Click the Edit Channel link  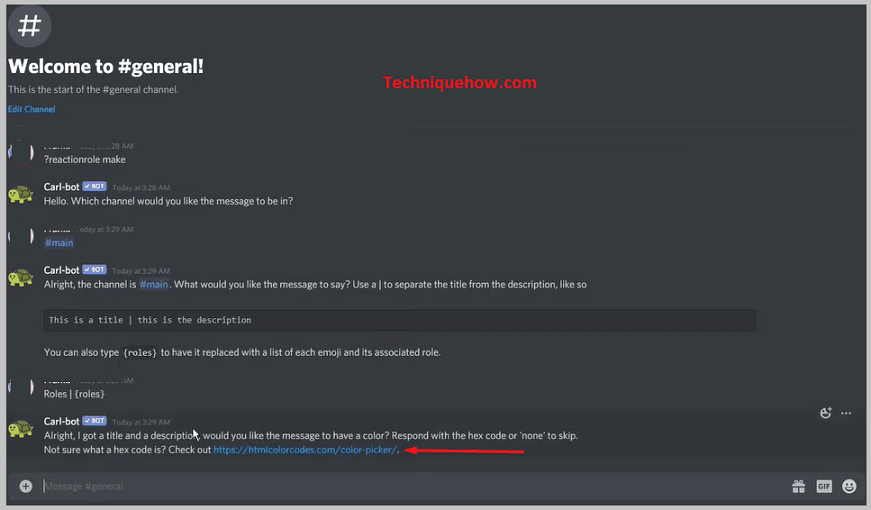[32, 109]
